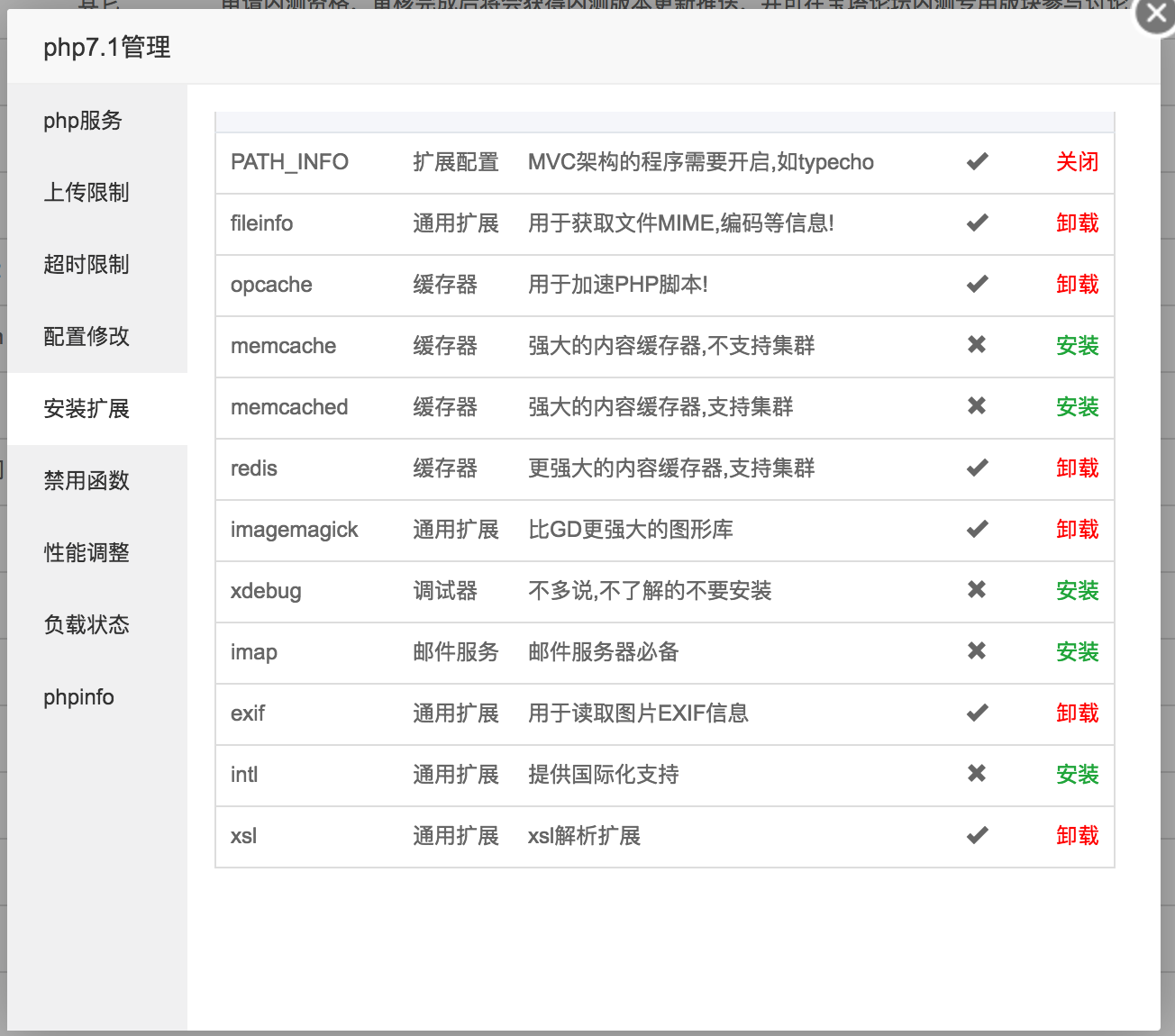Click the fileinfo checkmark status icon
Image resolution: width=1175 pixels, height=1036 pixels.
978,223
